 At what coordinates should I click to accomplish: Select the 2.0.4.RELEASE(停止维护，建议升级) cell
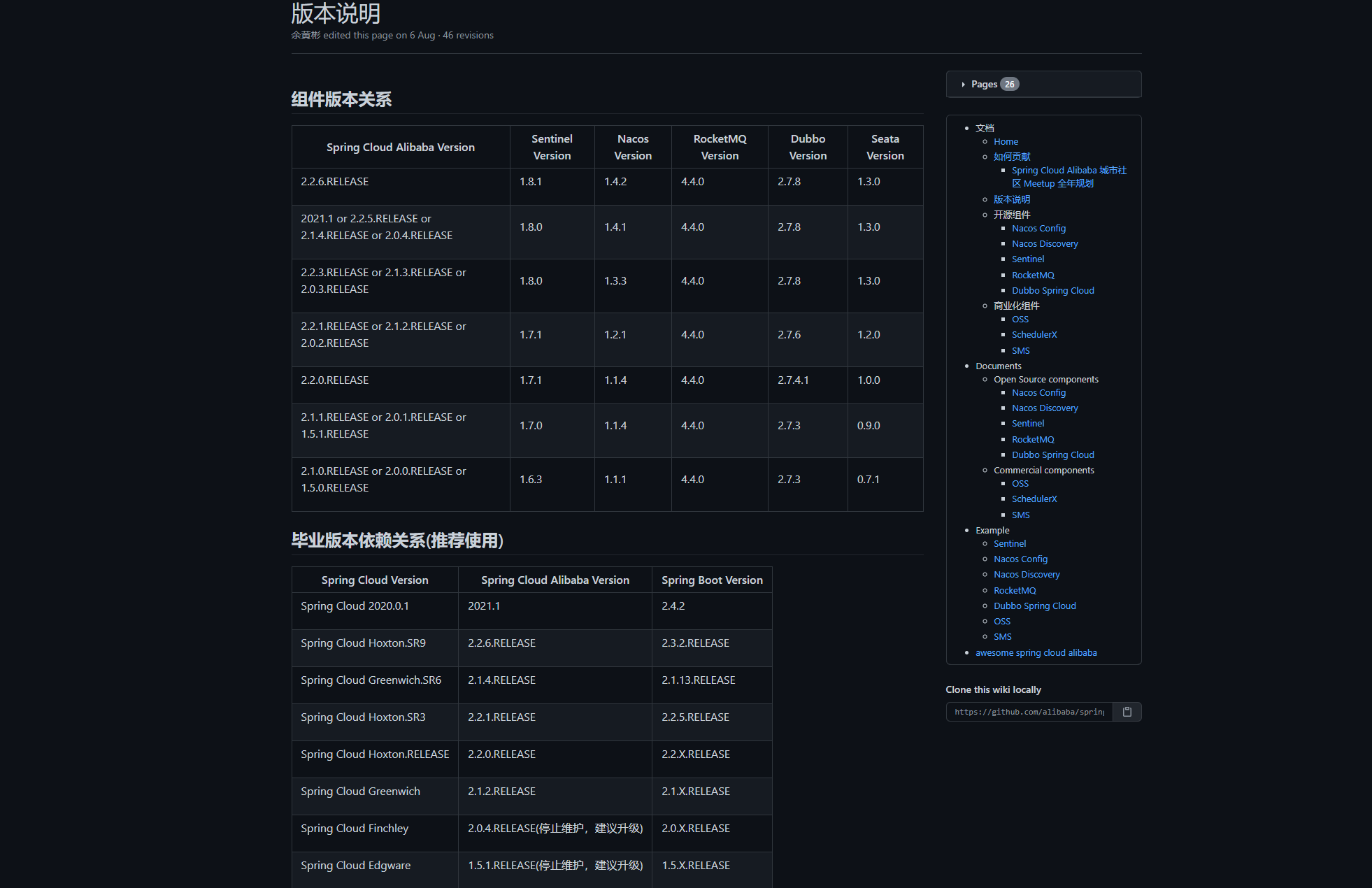click(x=555, y=833)
